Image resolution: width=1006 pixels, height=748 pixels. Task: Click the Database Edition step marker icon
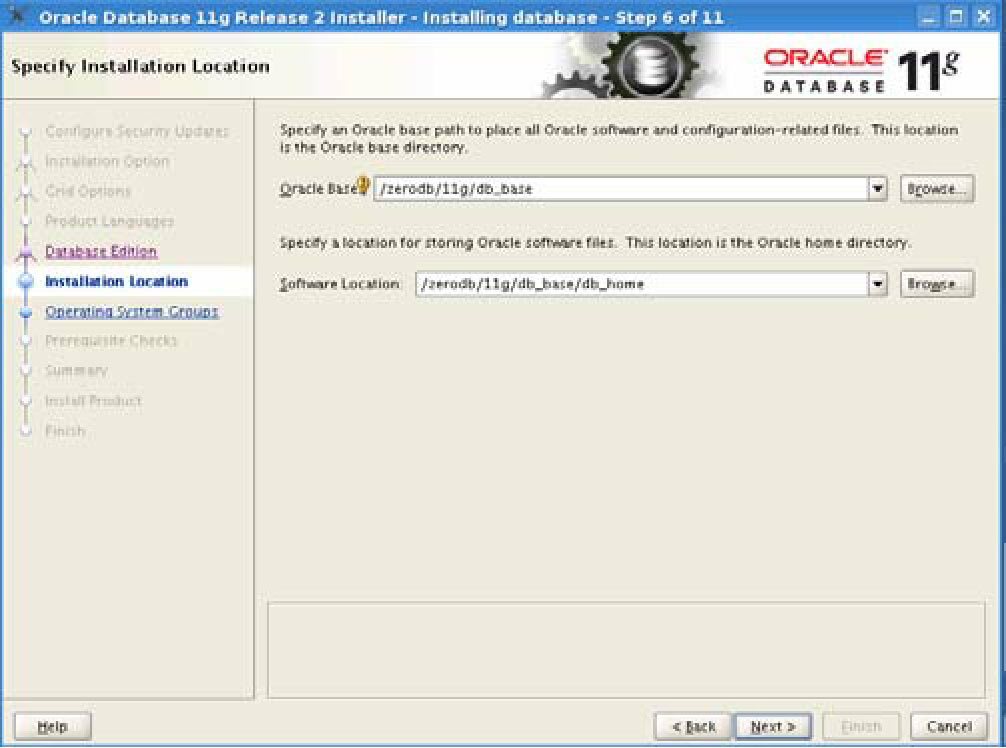pos(26,252)
